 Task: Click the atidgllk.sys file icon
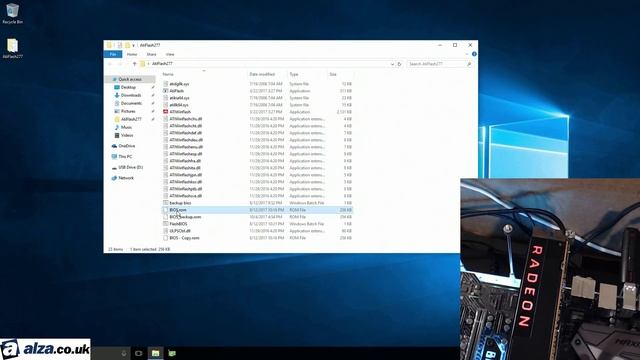click(x=165, y=84)
